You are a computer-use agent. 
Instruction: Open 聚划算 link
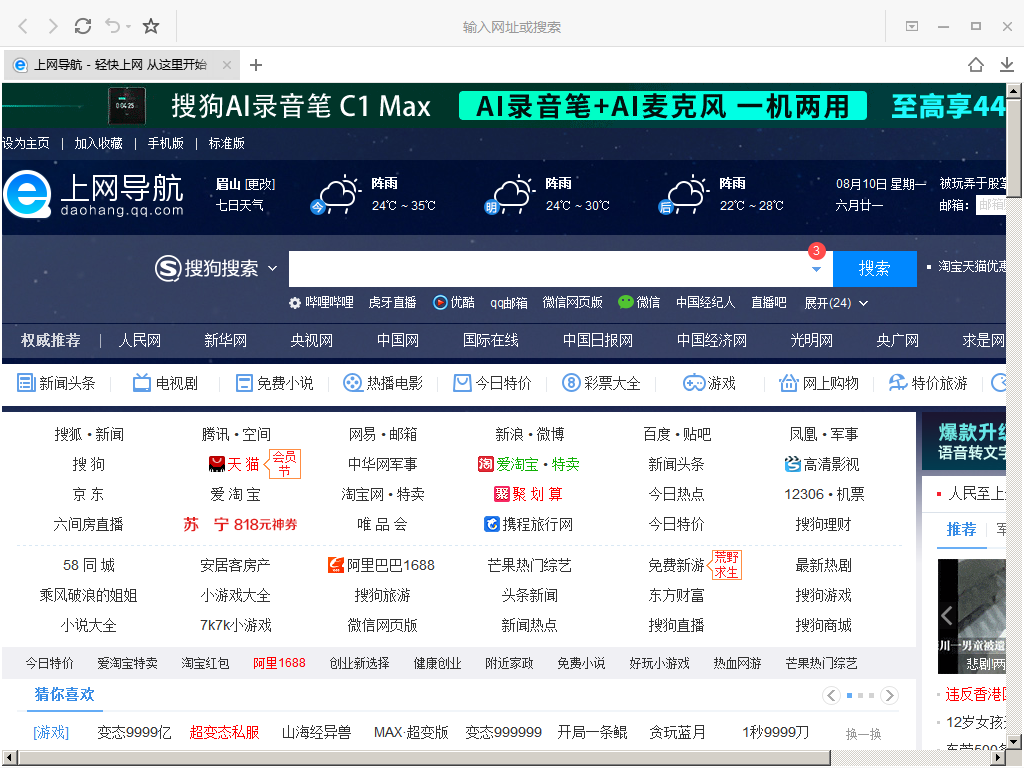coord(528,494)
